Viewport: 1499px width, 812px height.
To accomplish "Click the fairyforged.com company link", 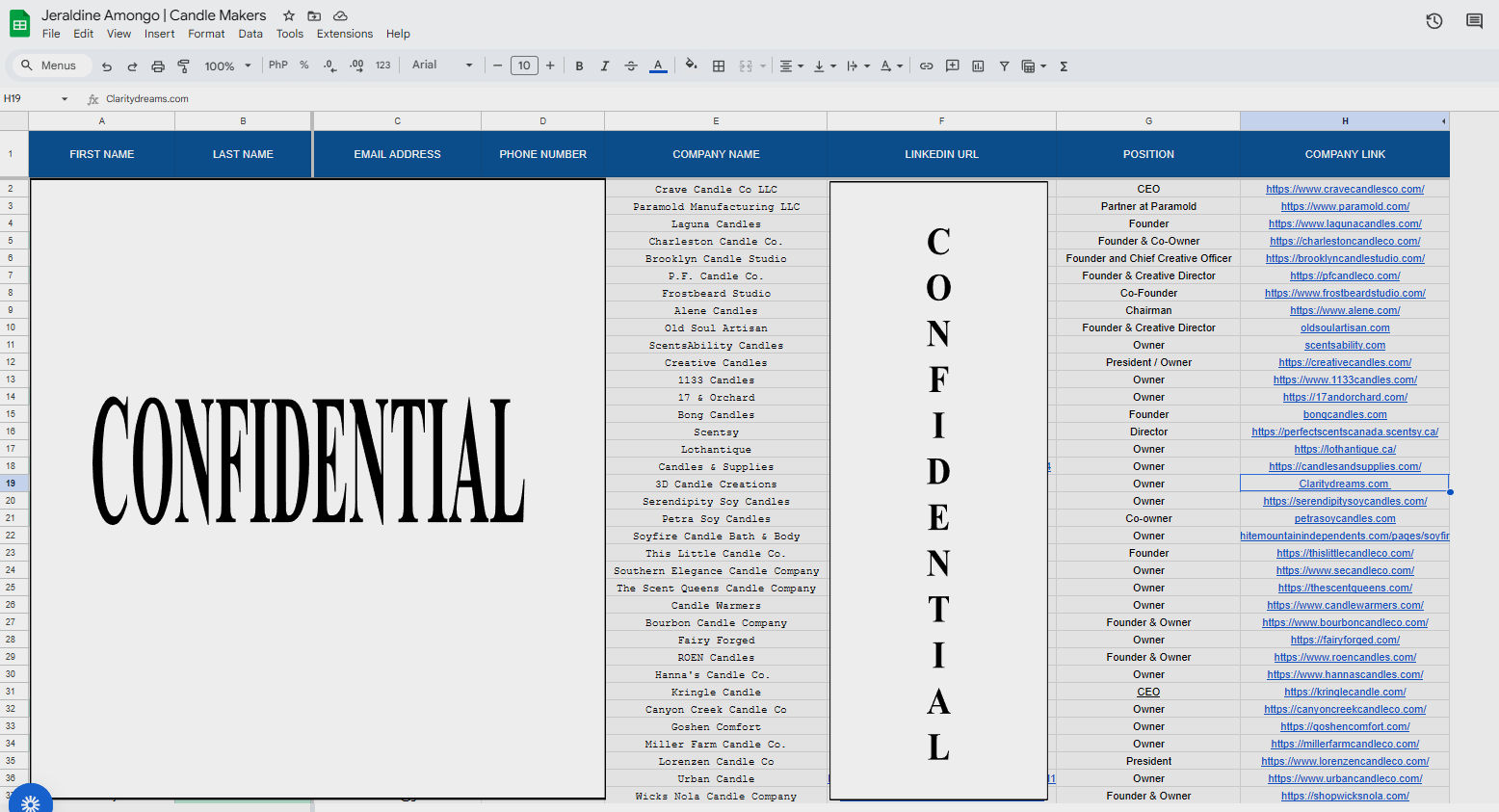I will 1344,641.
